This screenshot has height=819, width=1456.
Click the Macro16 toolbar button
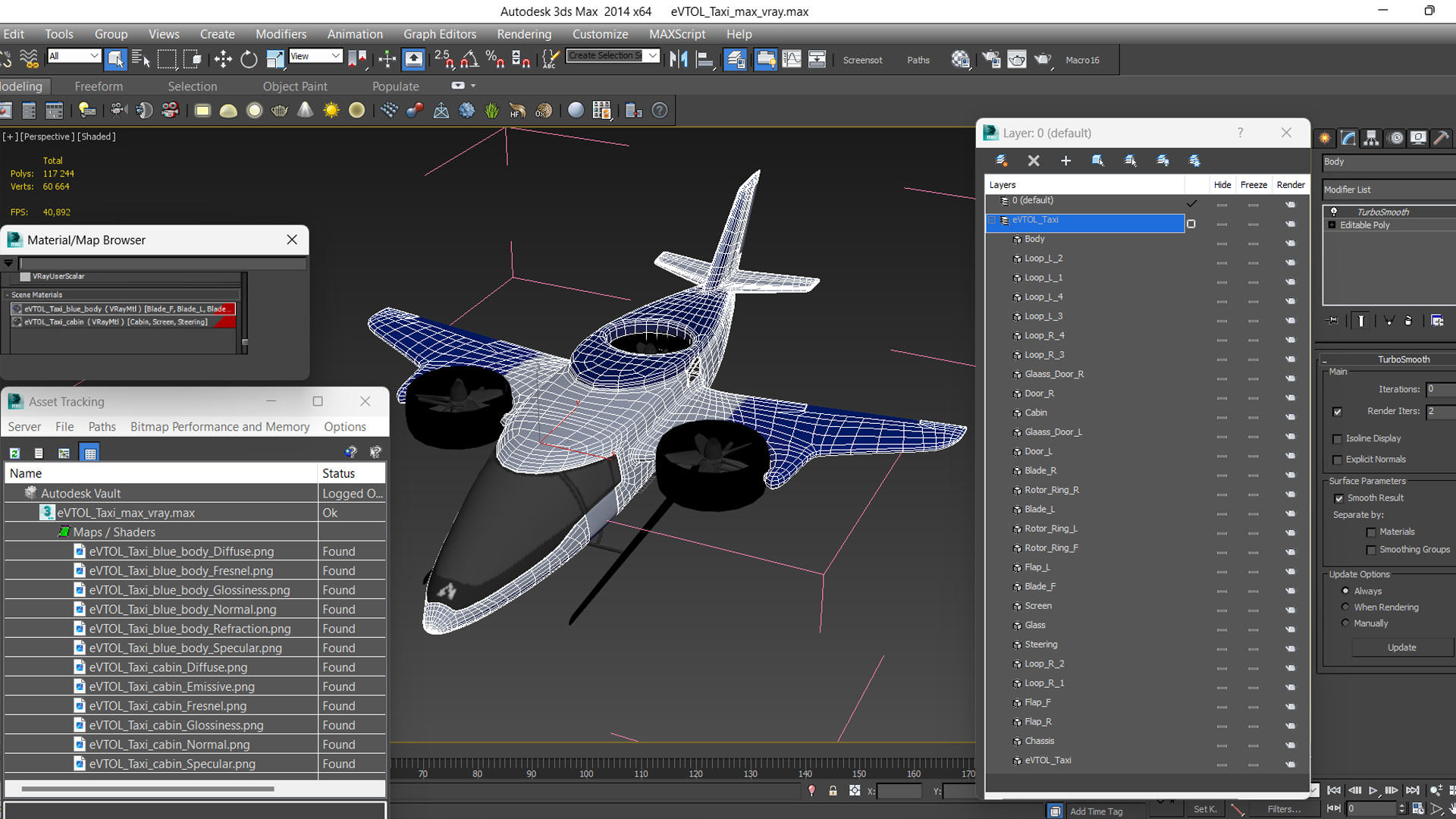[1082, 60]
